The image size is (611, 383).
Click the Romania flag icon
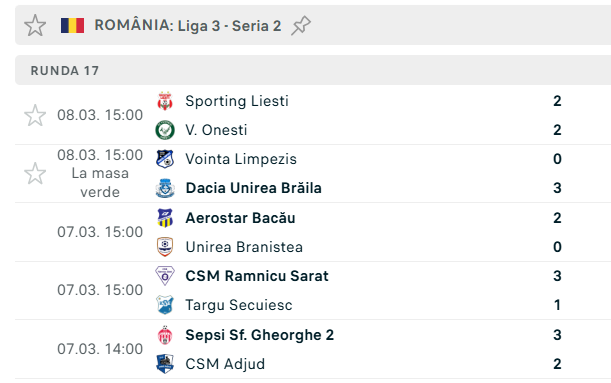coord(72,26)
